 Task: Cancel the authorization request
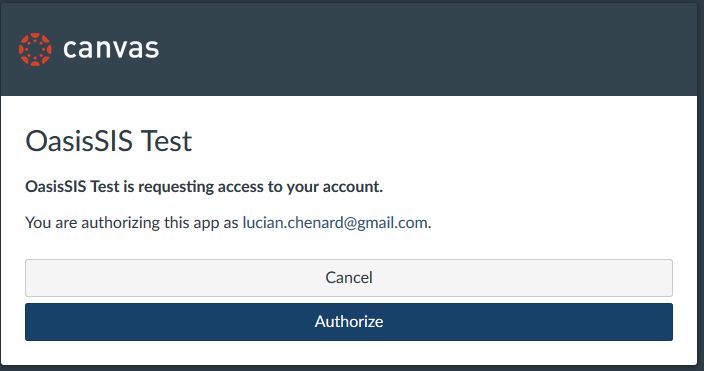point(349,278)
